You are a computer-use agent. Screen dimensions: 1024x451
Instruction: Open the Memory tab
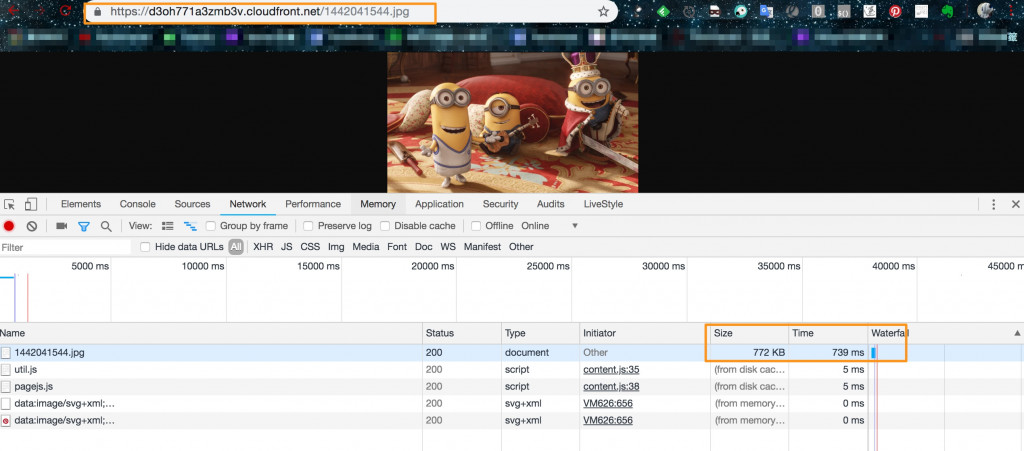point(378,204)
